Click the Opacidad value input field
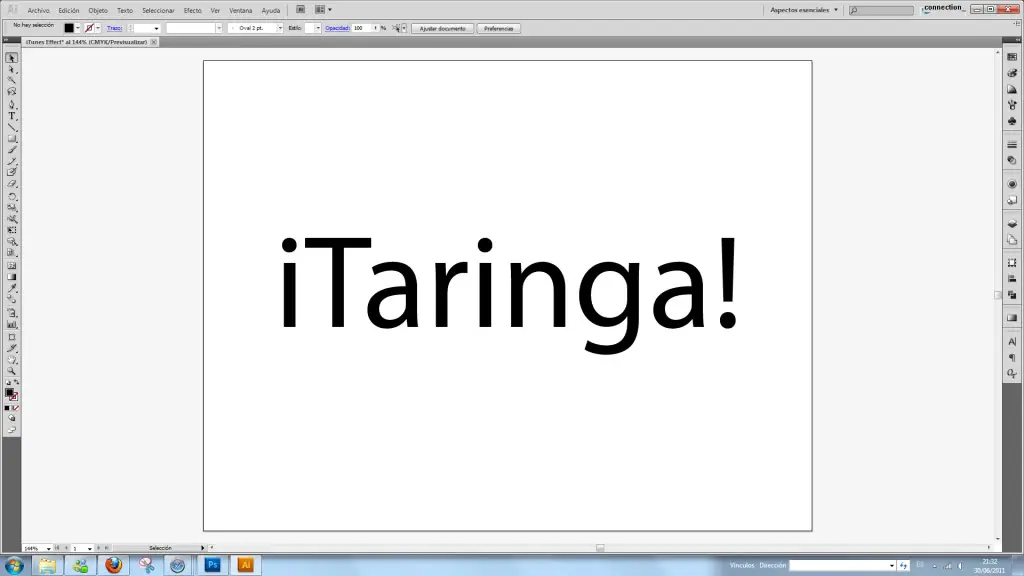The image size is (1024, 576). [360, 28]
